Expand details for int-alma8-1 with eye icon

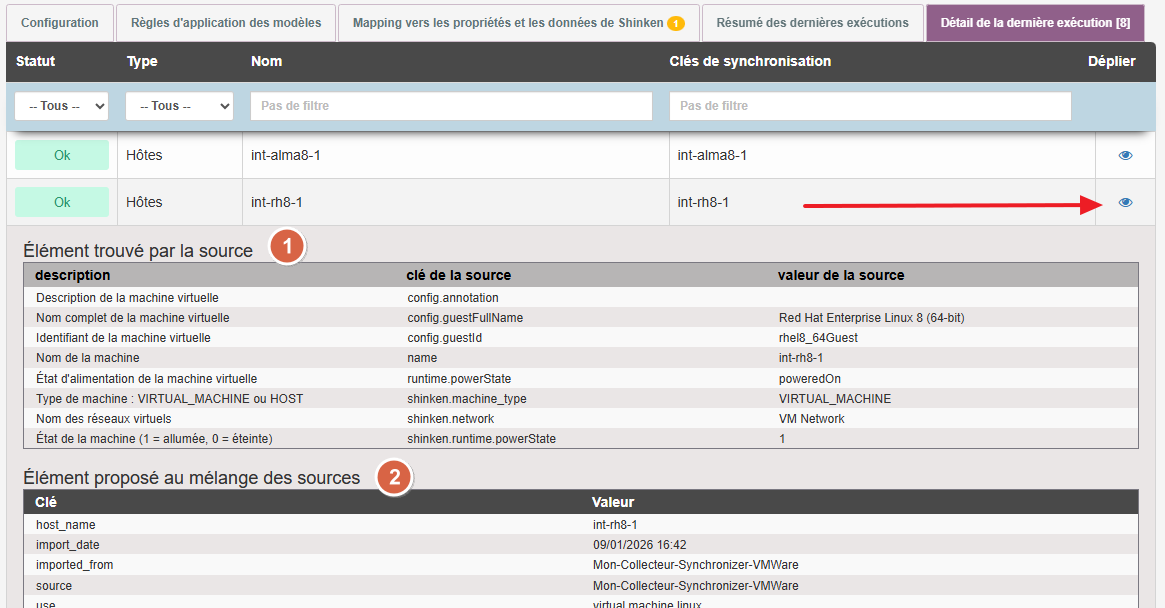coord(1125,155)
